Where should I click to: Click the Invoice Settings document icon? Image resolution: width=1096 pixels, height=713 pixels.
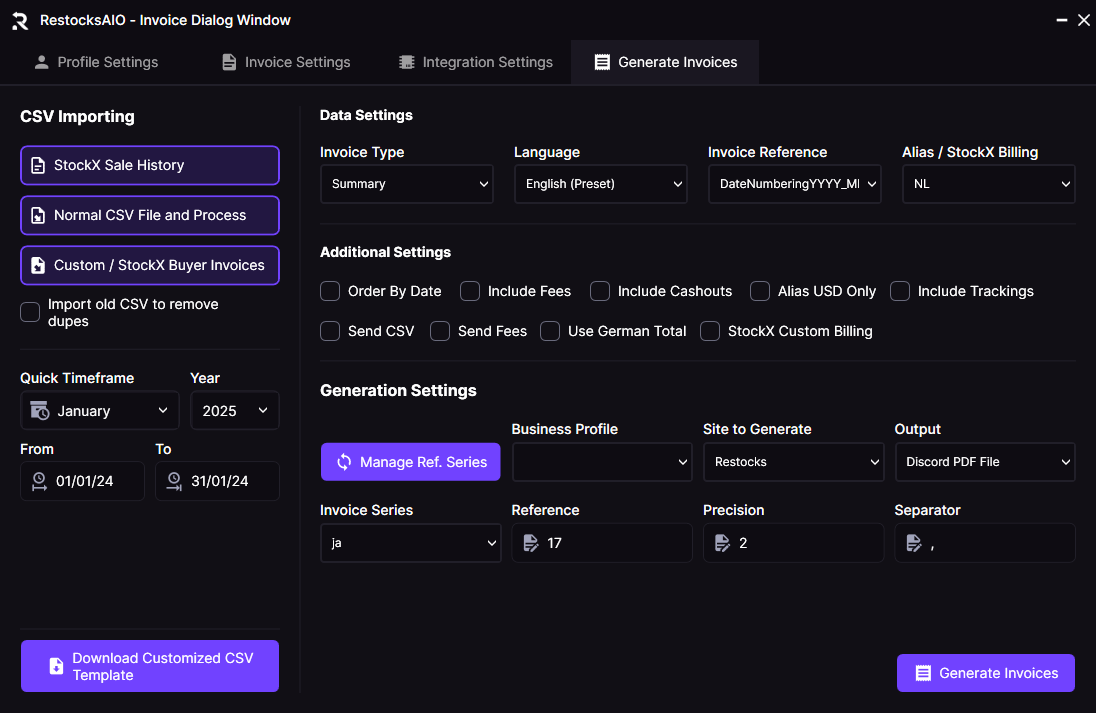coord(229,62)
